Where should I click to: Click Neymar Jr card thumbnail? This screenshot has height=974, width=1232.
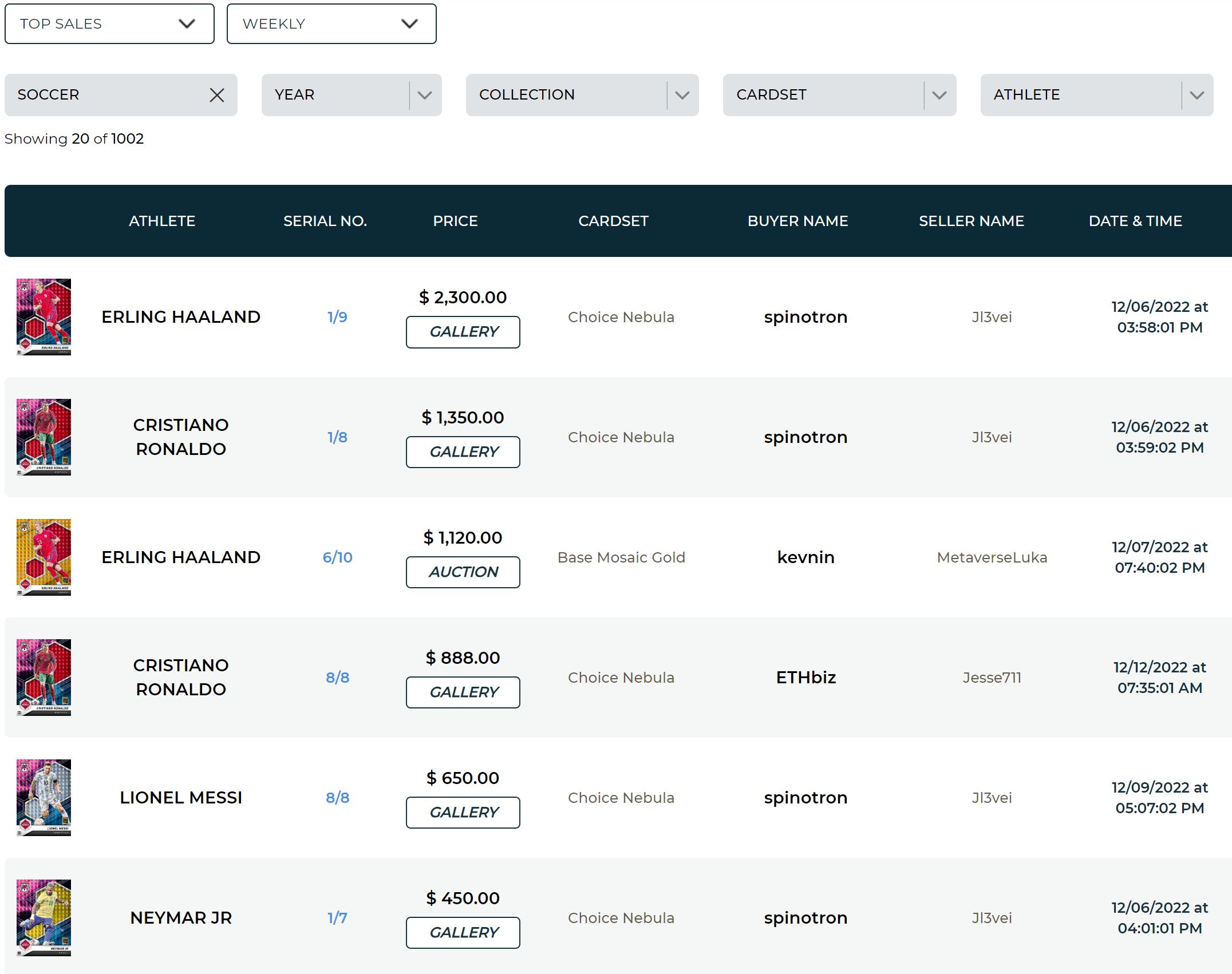pyautogui.click(x=44, y=917)
